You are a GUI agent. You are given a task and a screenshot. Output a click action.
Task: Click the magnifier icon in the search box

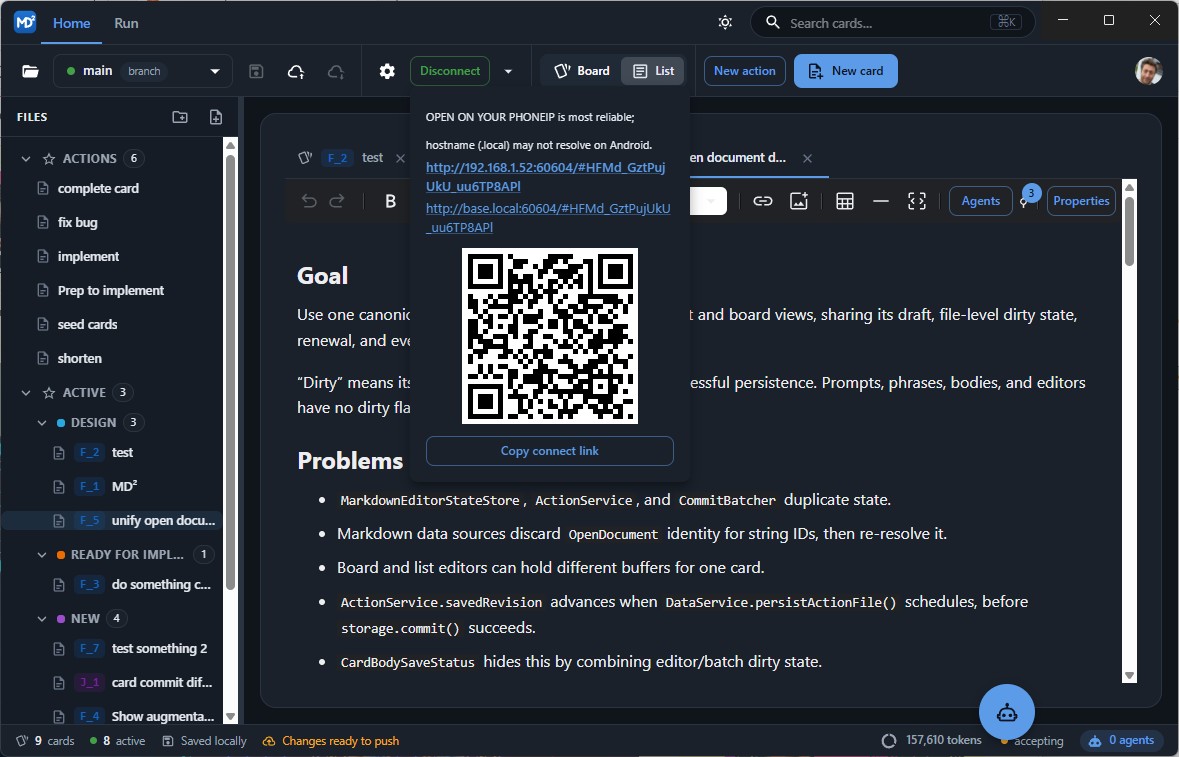(x=772, y=23)
